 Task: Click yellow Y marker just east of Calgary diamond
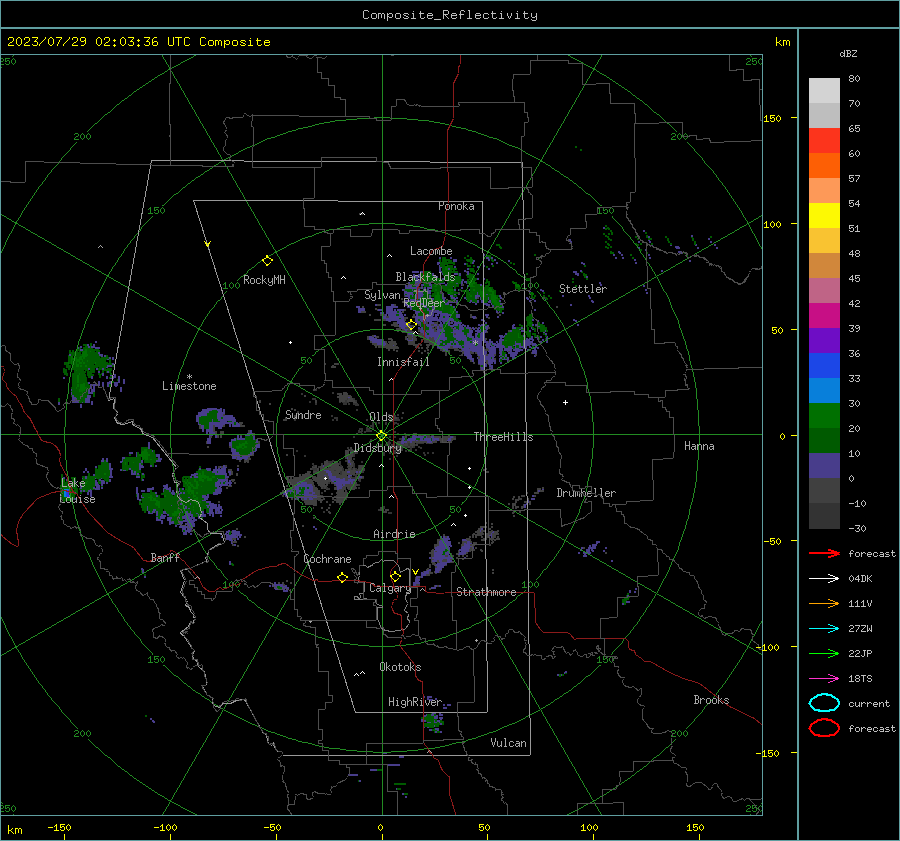point(416,572)
